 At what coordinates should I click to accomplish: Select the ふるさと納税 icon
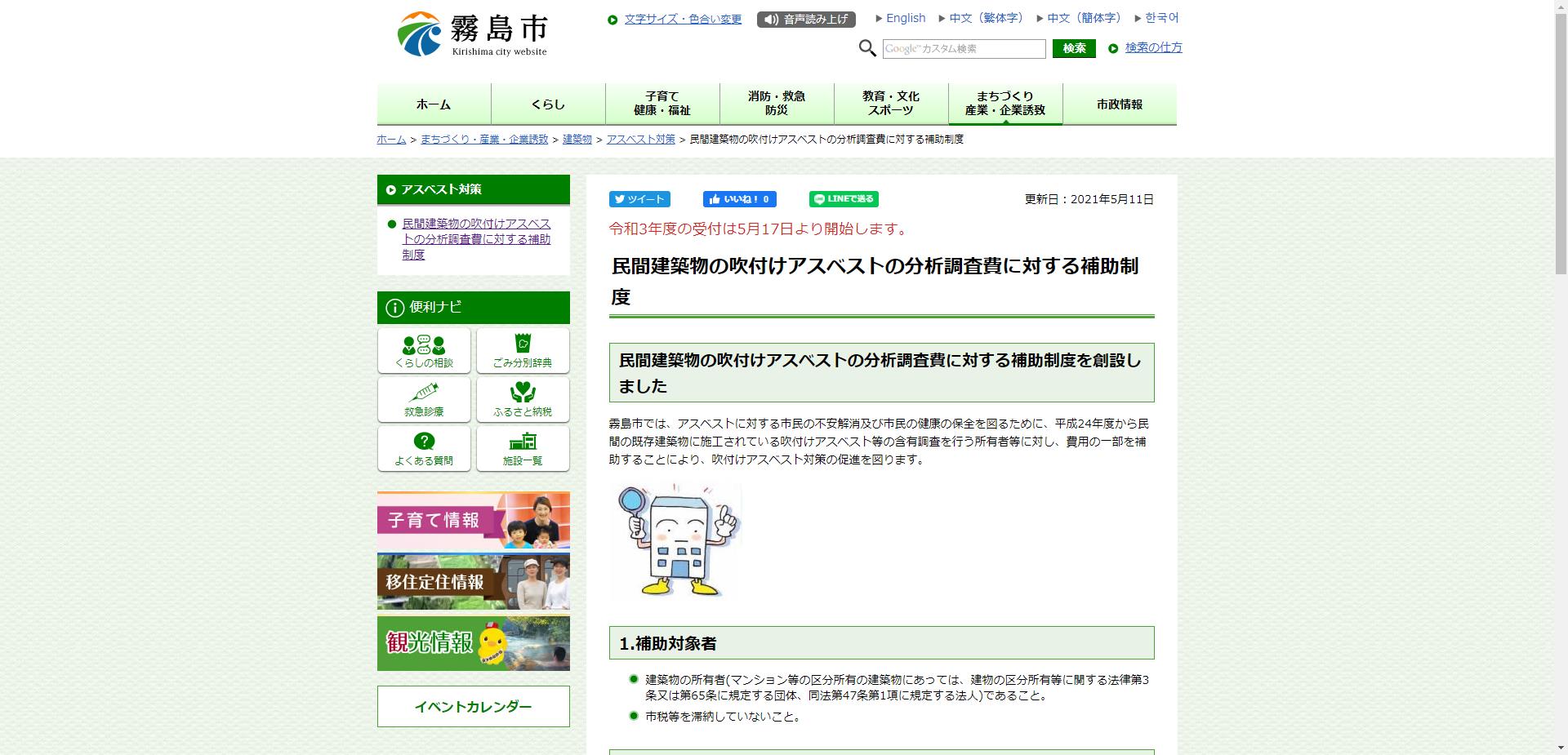tap(523, 399)
